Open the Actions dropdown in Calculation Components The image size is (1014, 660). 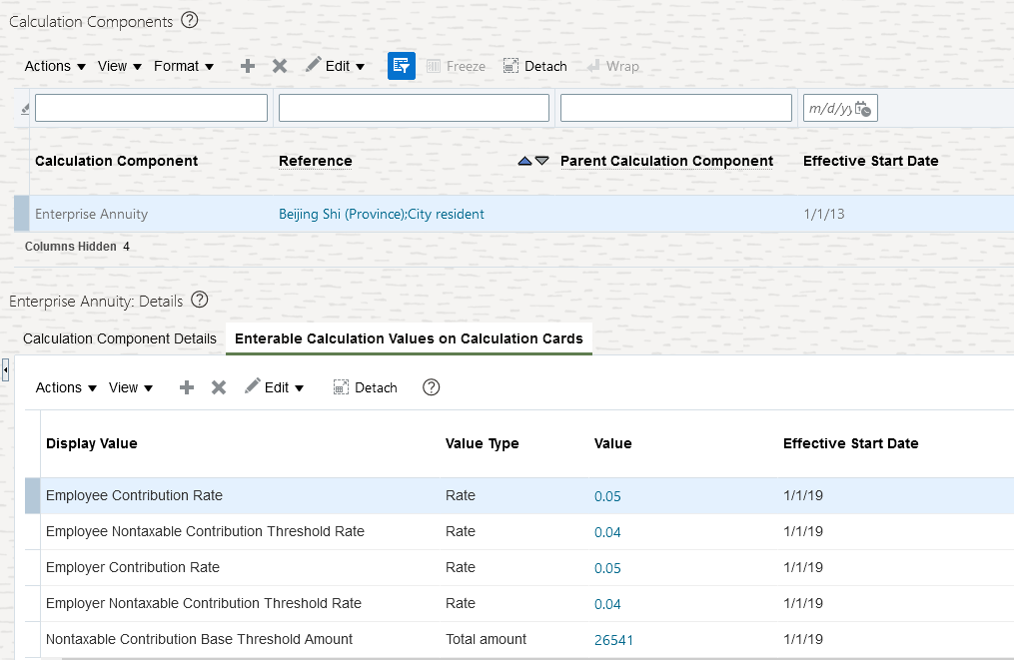55,66
